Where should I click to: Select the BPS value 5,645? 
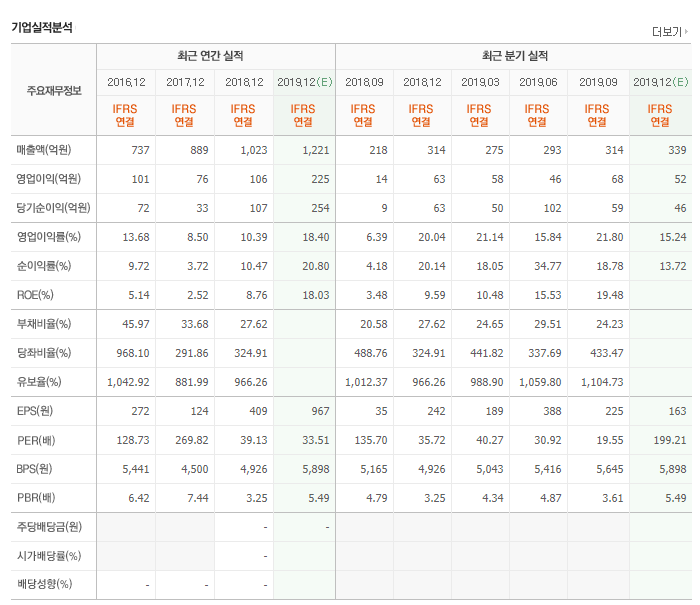coord(610,469)
